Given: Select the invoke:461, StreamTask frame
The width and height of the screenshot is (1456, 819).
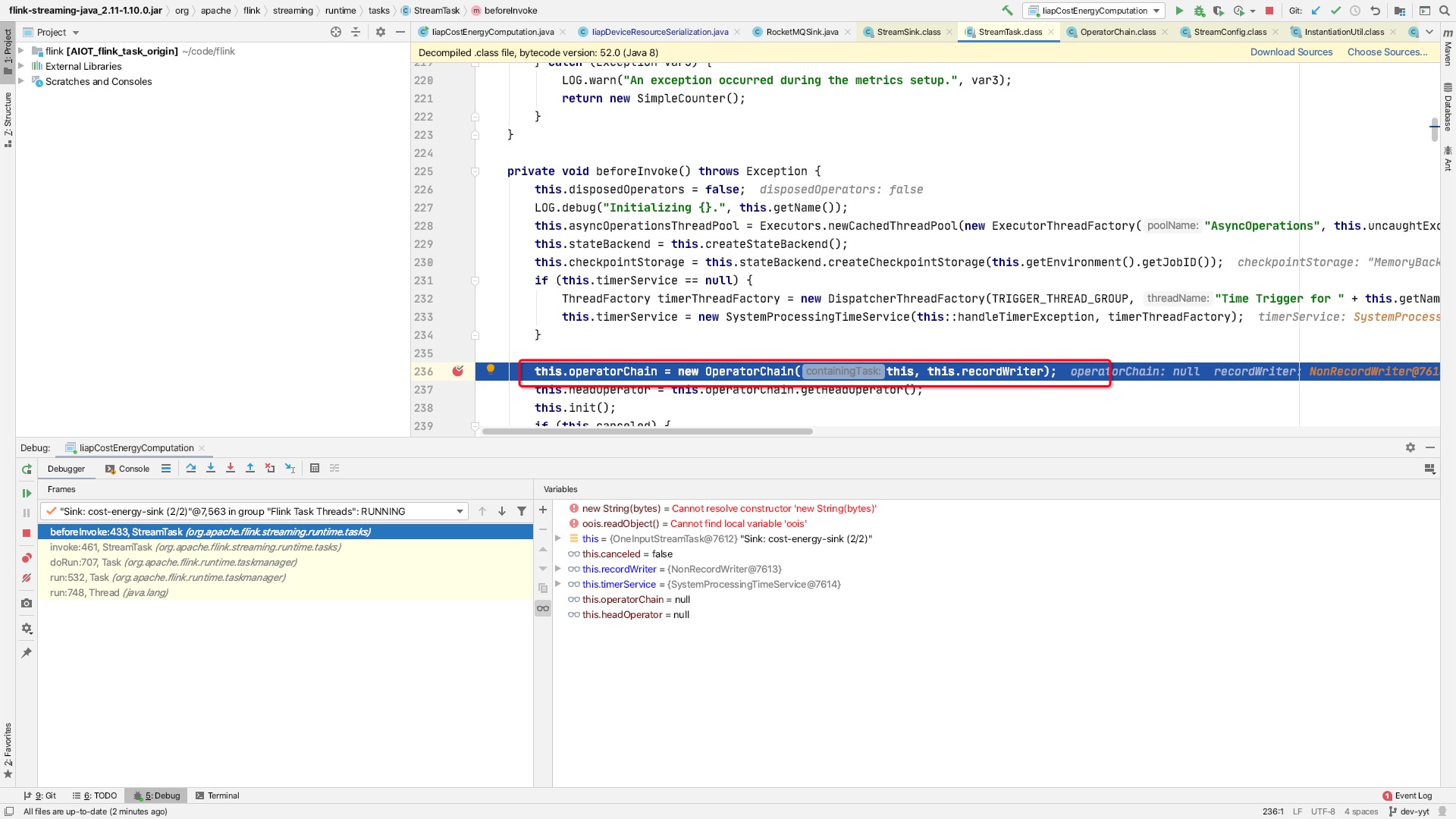Looking at the screenshot, I should pos(285,548).
